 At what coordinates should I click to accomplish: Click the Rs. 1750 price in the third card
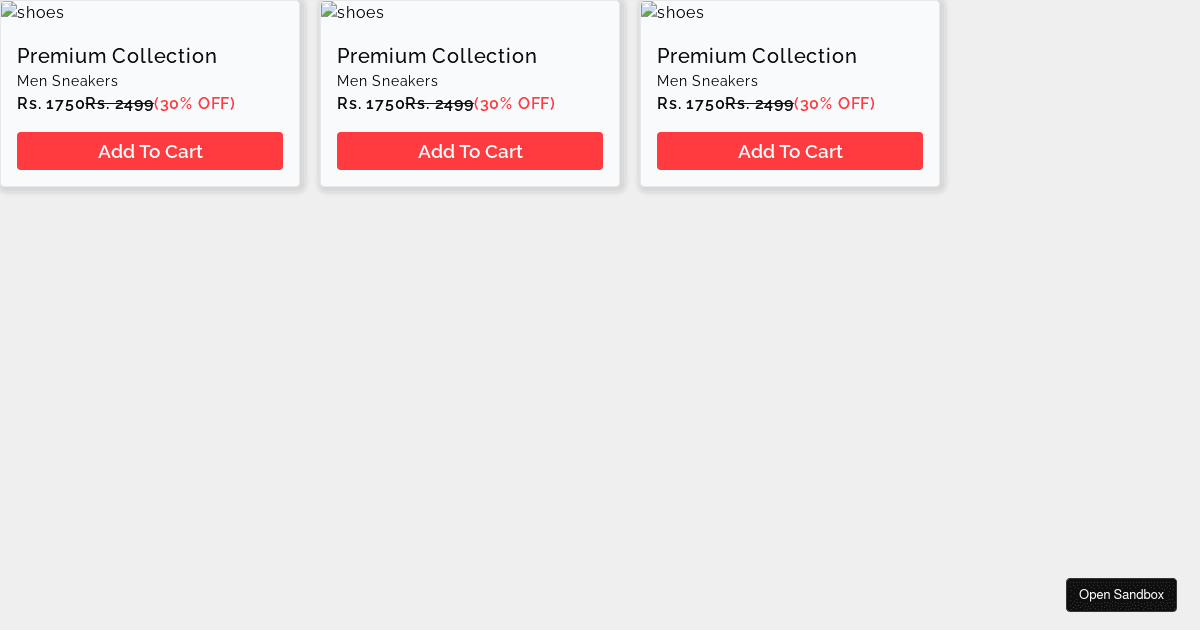pyautogui.click(x=691, y=104)
